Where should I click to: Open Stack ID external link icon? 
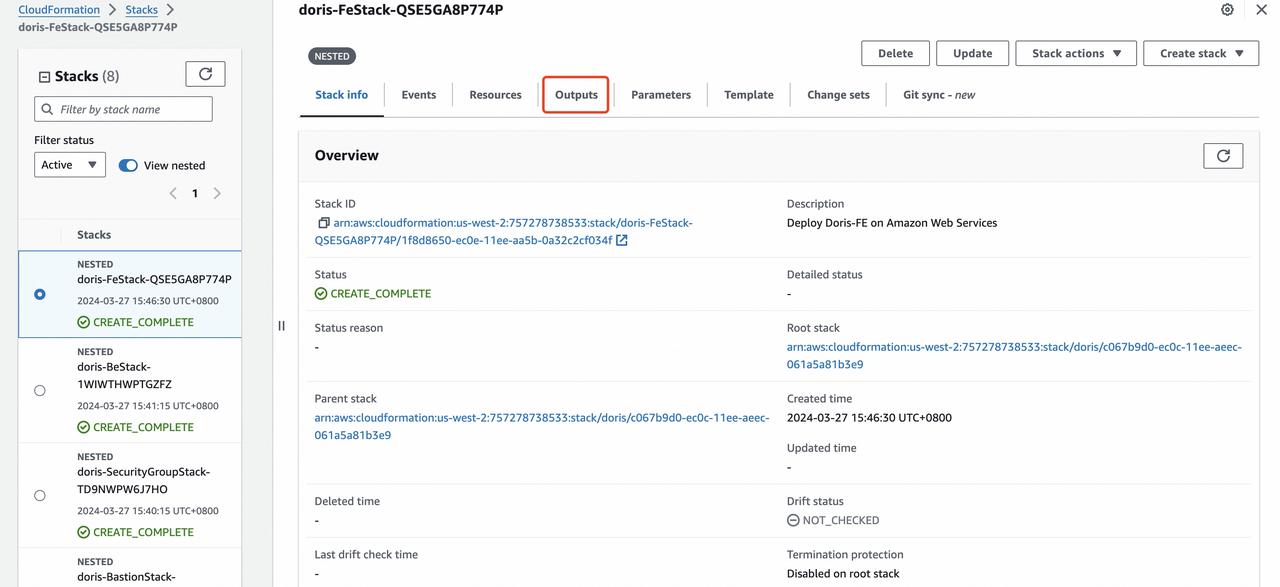tap(622, 240)
